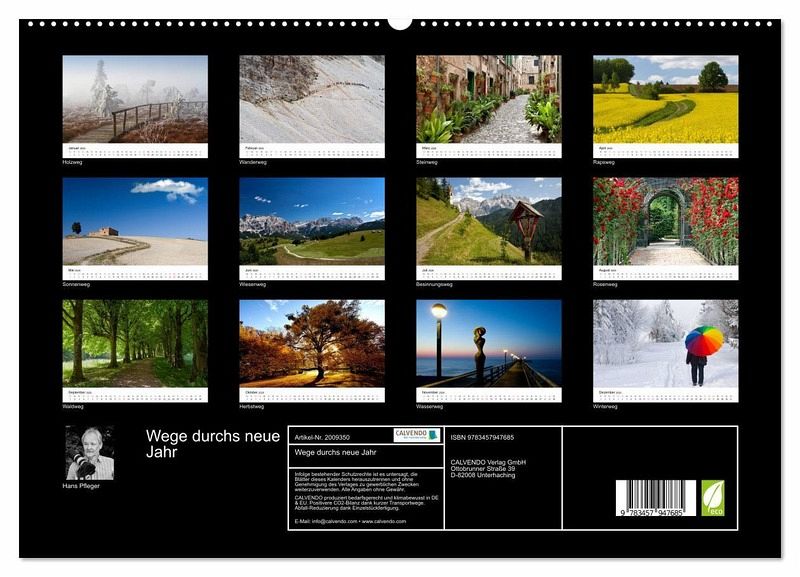
Task: Click the caption 'Rapsweg'
Action: [604, 162]
